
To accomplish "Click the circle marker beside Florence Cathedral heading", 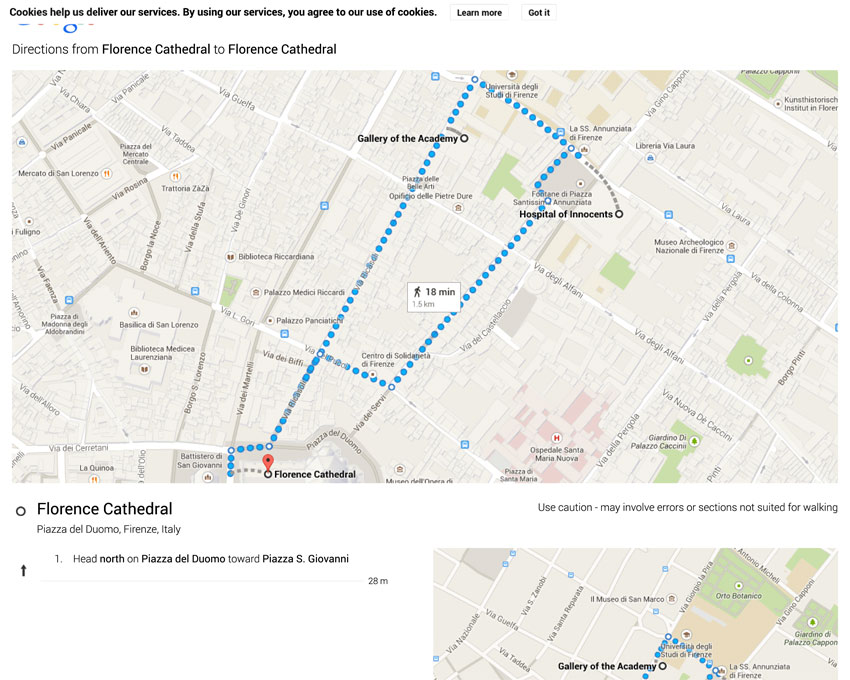I will pyautogui.click(x=20, y=511).
